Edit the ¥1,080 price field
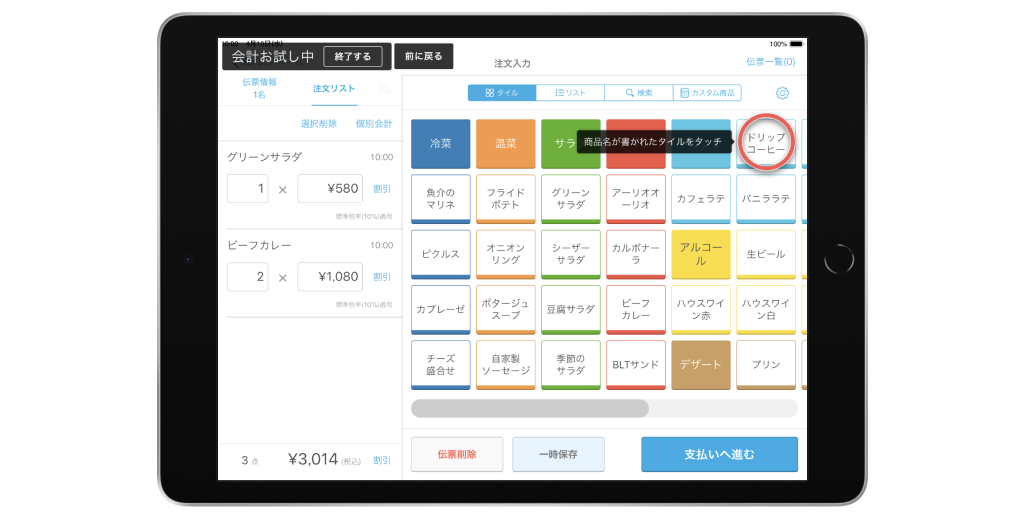 [x=330, y=277]
